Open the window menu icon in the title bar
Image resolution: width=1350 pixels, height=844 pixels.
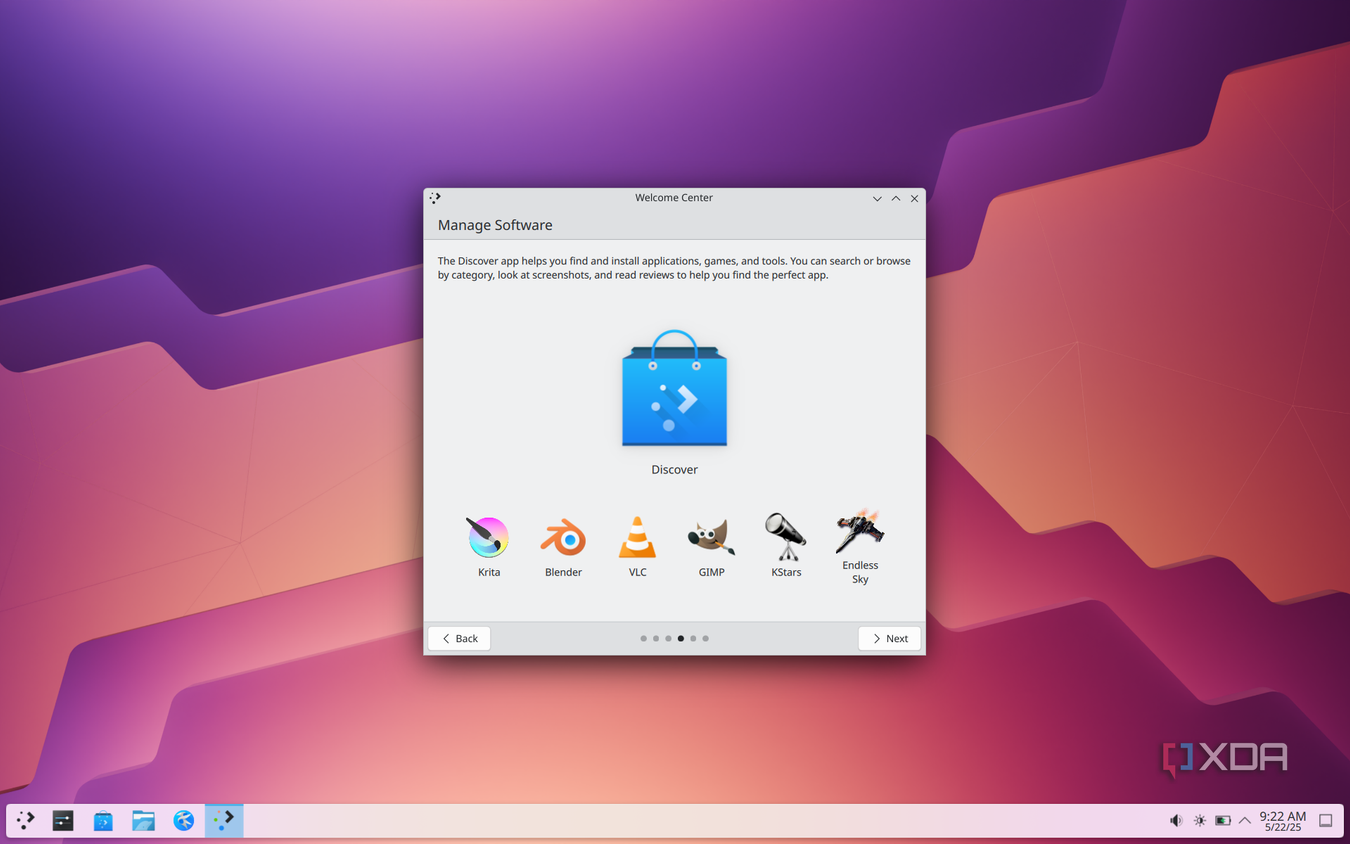click(435, 198)
